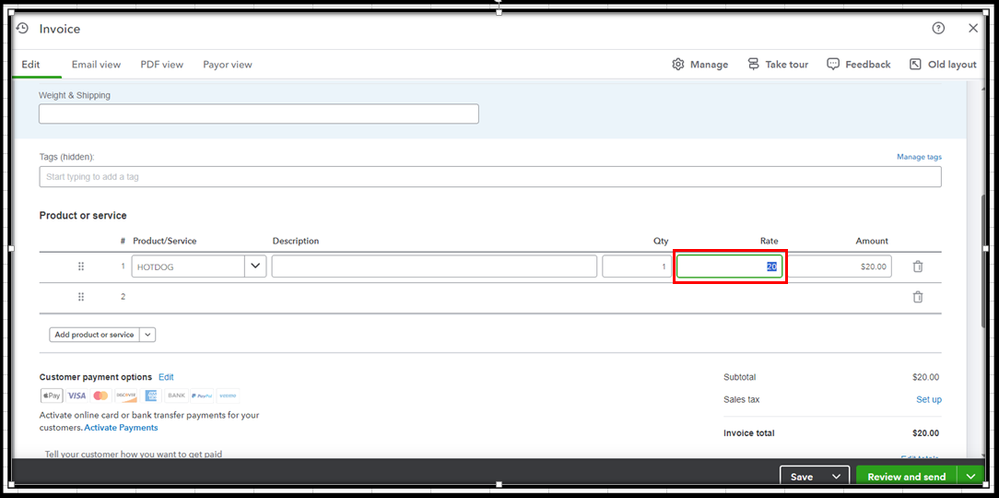Switch to the Email view tab
The image size is (999, 498).
tap(96, 64)
